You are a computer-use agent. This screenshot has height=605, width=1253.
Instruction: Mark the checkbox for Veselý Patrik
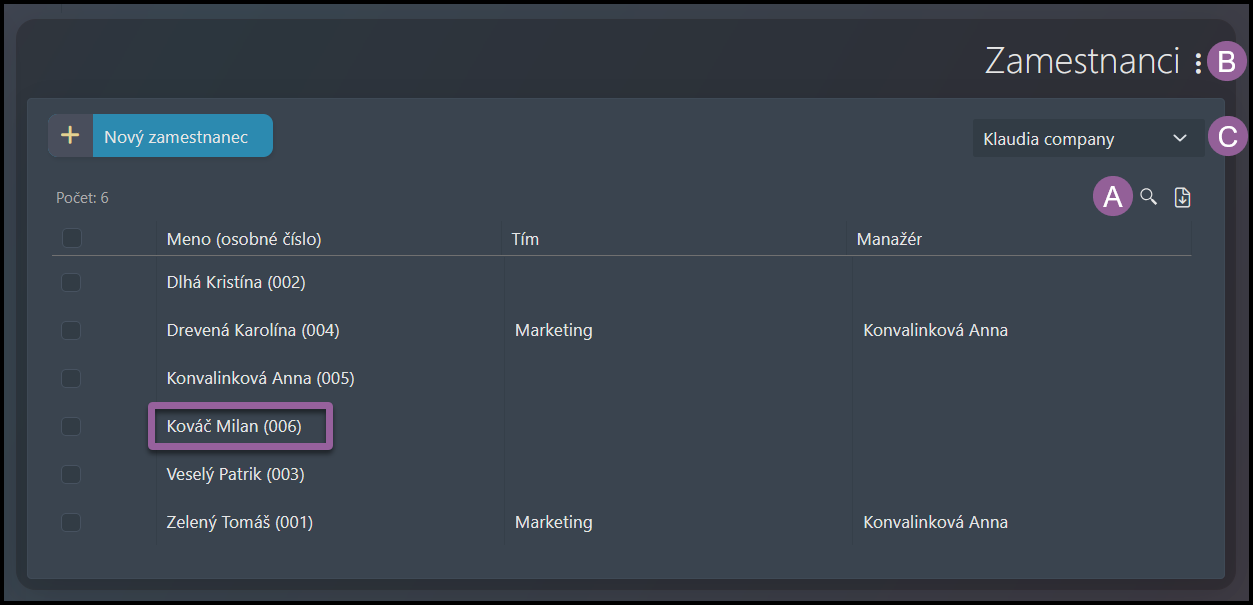point(71,474)
